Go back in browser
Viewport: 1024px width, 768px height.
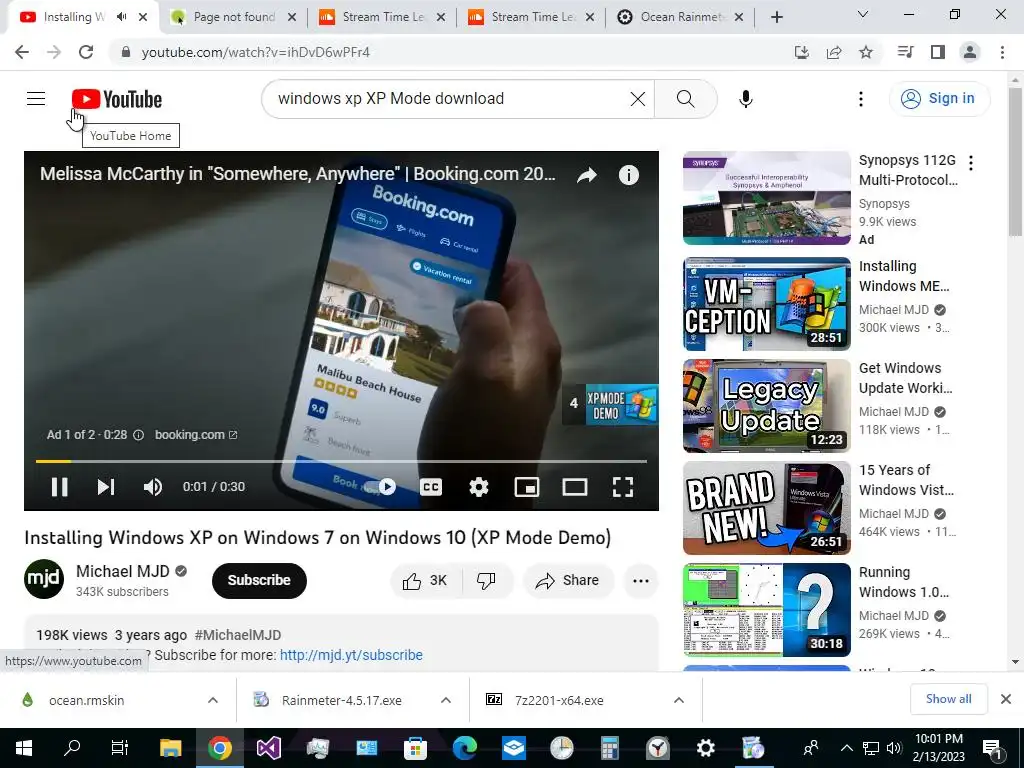pos(22,52)
